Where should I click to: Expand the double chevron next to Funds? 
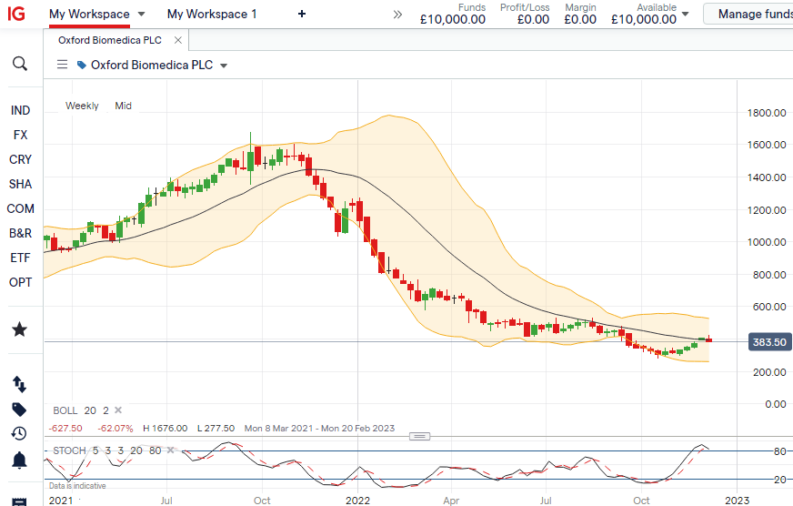pyautogui.click(x=398, y=14)
